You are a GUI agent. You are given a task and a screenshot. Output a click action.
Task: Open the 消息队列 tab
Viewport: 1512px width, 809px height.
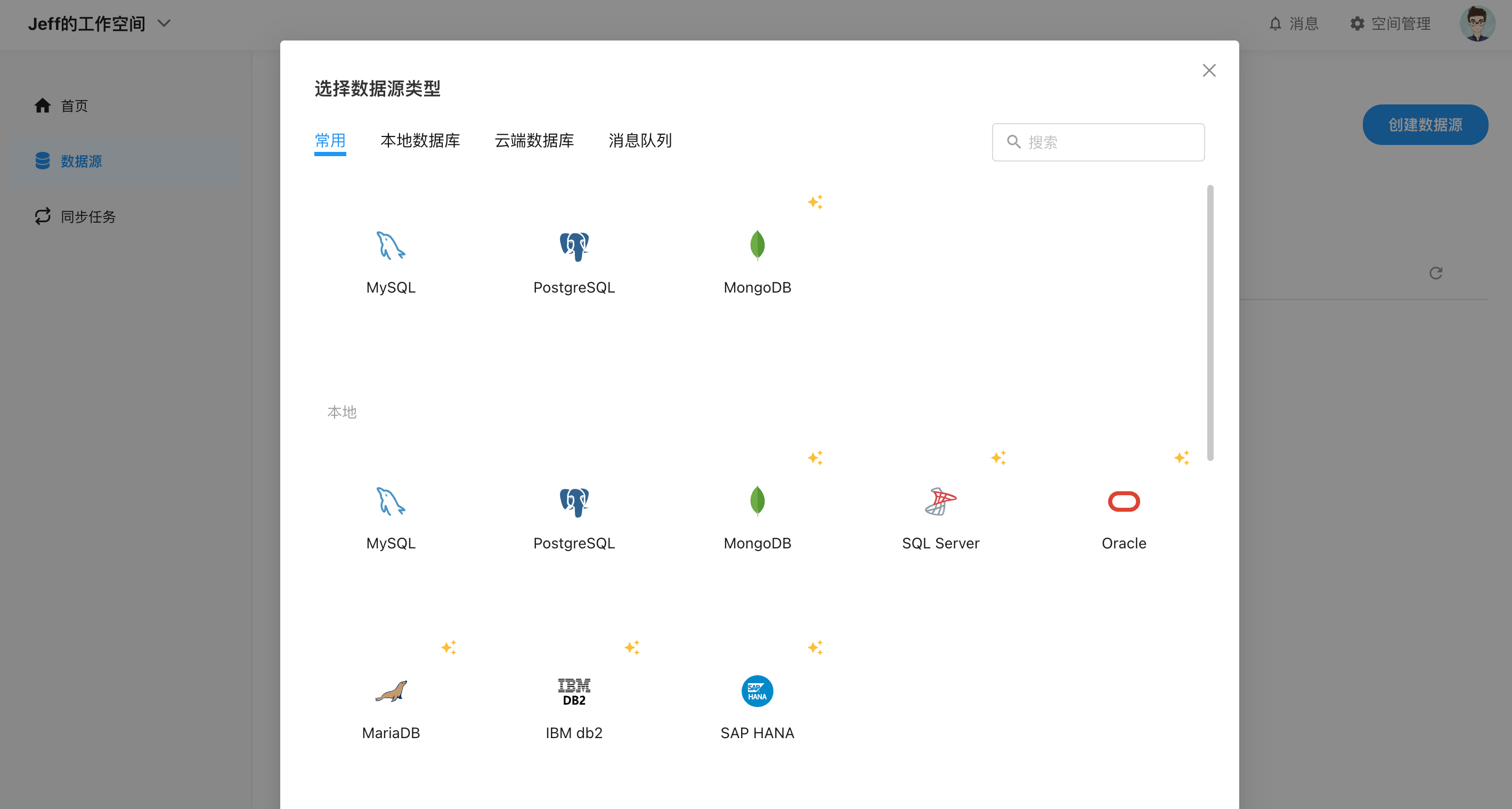[640, 140]
